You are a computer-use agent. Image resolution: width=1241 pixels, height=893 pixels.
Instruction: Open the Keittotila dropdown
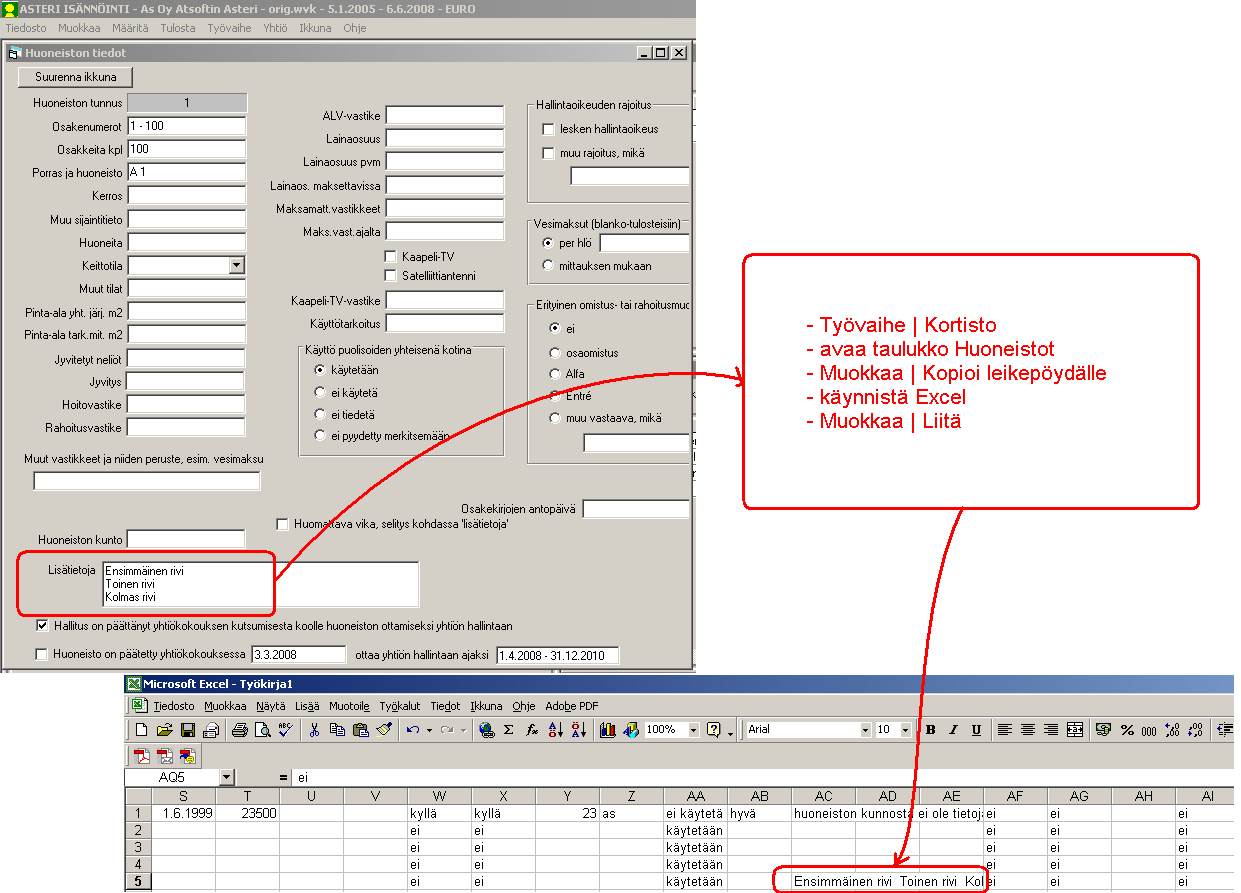(x=236, y=265)
